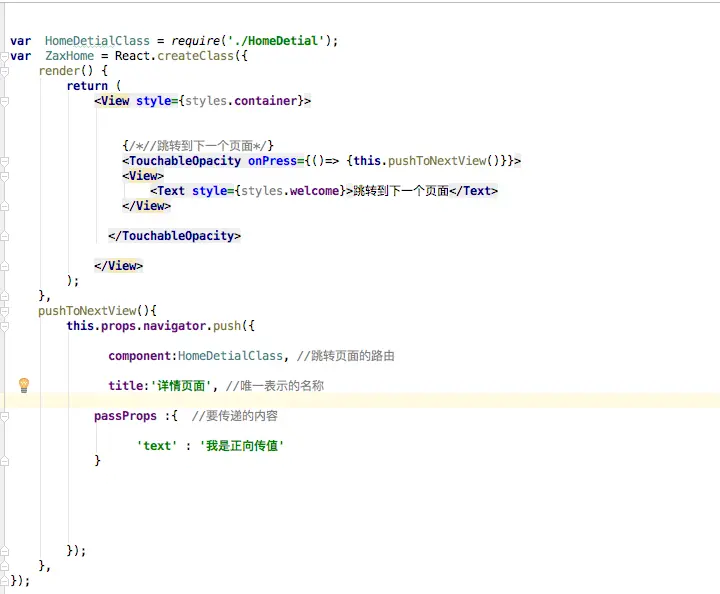Click the welcome style property
This screenshot has width=720, height=594.
pyautogui.click(x=315, y=191)
